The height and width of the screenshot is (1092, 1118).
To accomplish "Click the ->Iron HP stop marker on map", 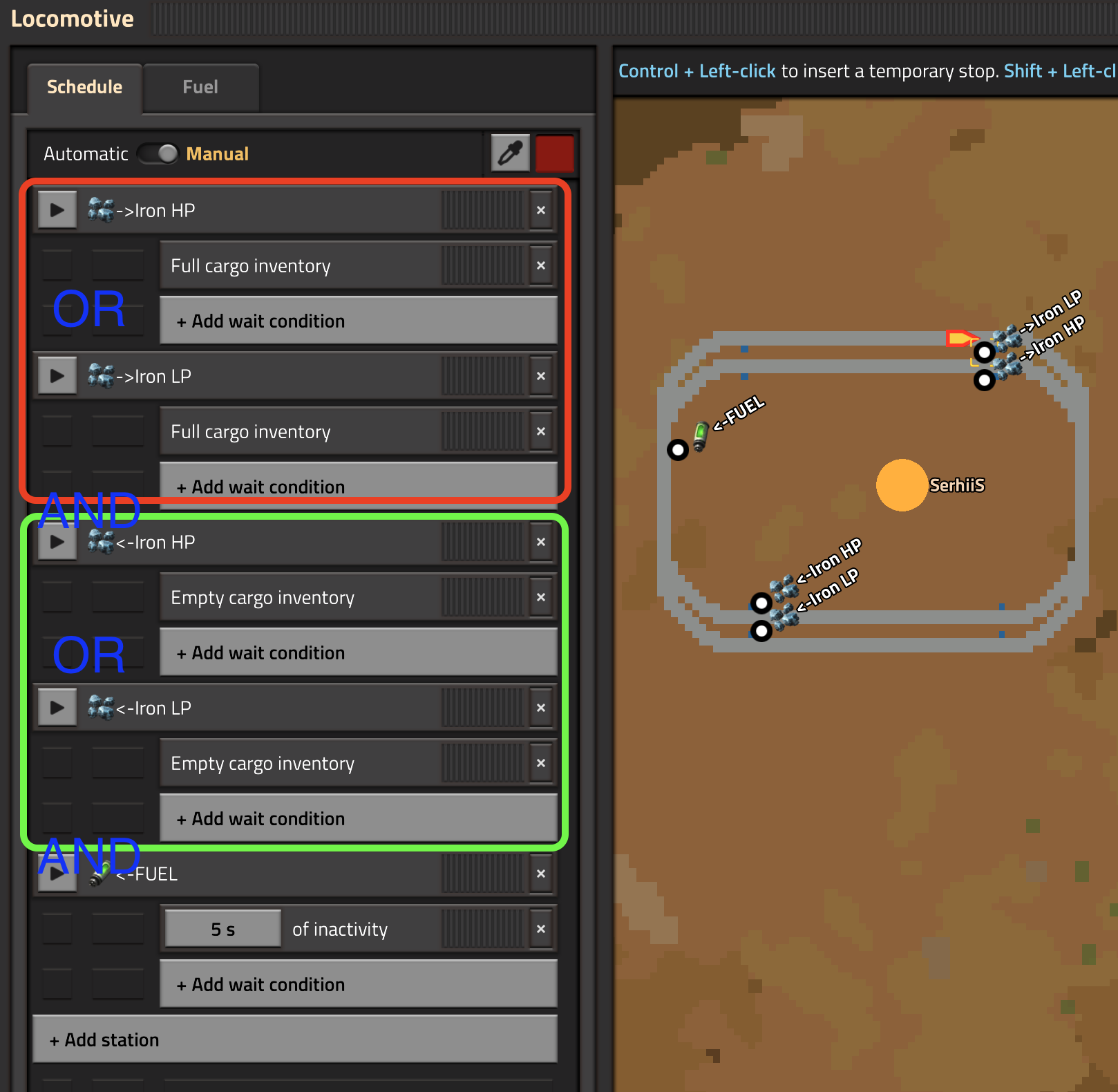I will pos(984,379).
